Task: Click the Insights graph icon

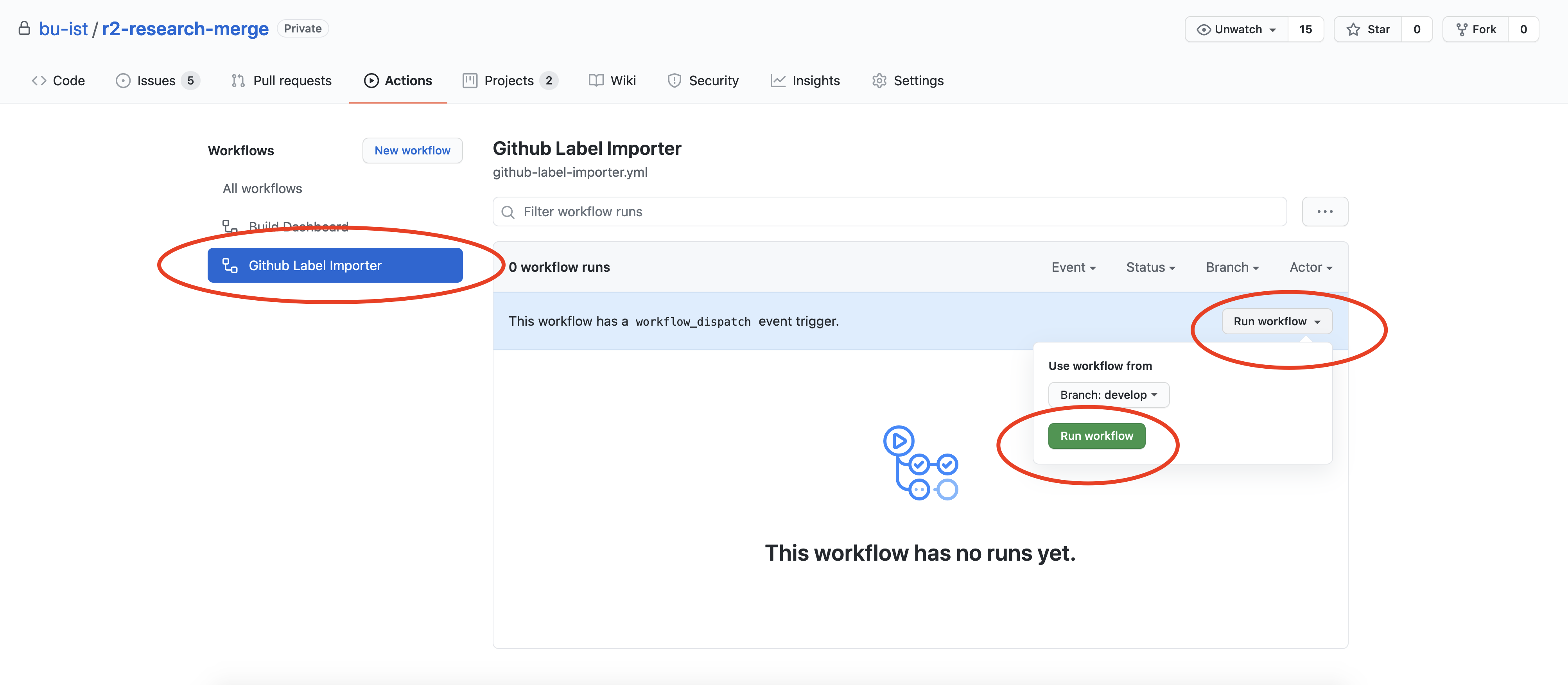Action: [778, 81]
